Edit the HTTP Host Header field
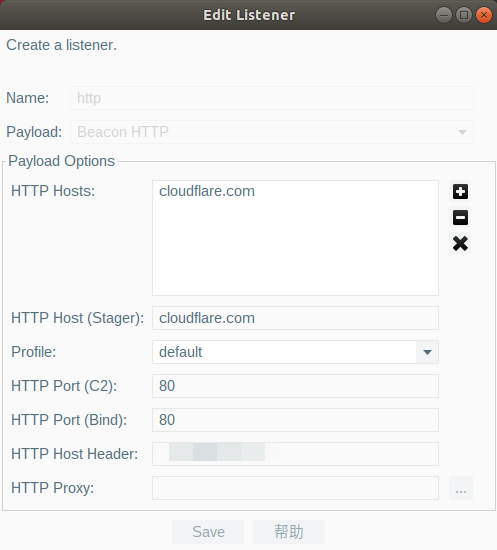Image resolution: width=497 pixels, height=550 pixels. click(295, 454)
